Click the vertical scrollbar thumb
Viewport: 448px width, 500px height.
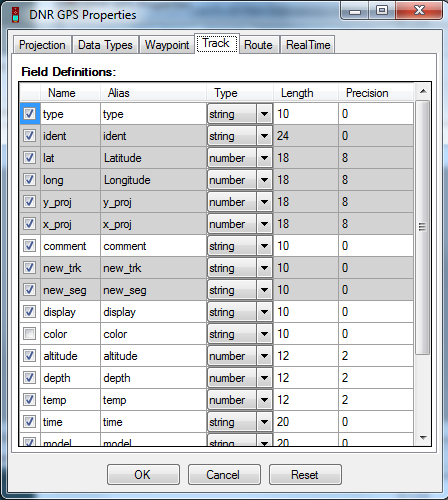(423, 227)
